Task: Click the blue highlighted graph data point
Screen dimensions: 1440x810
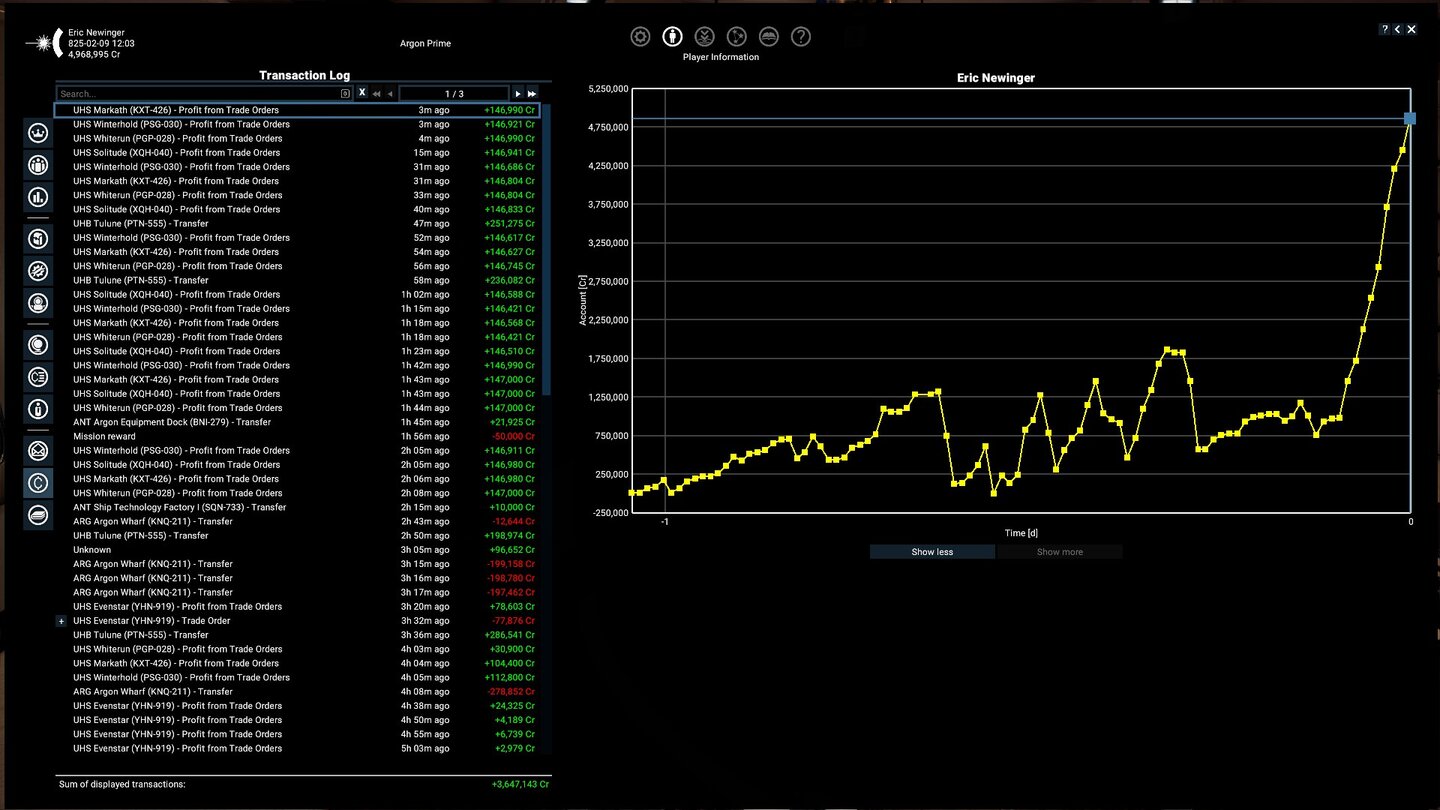Action: (1410, 119)
